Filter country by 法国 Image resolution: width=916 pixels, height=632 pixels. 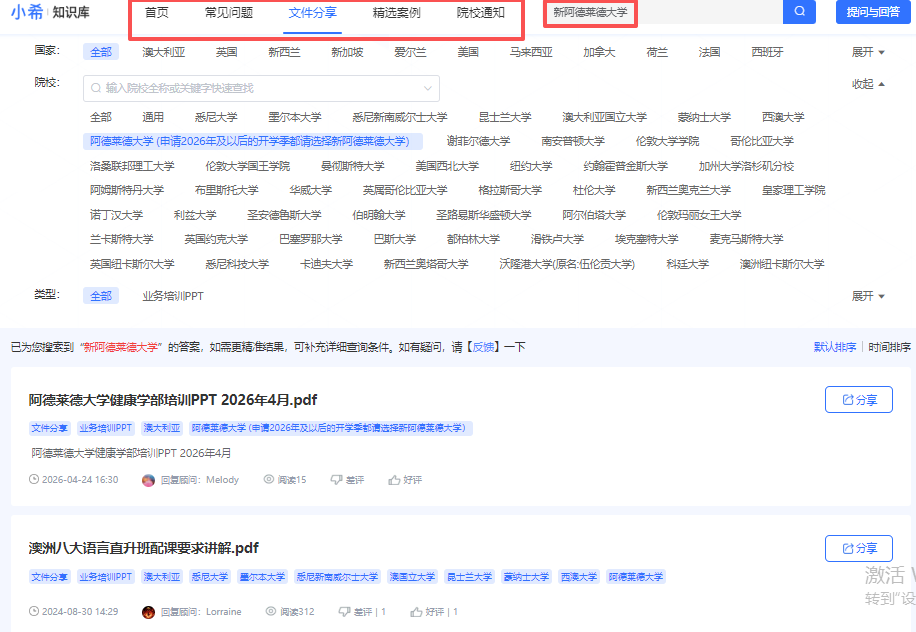[x=710, y=52]
